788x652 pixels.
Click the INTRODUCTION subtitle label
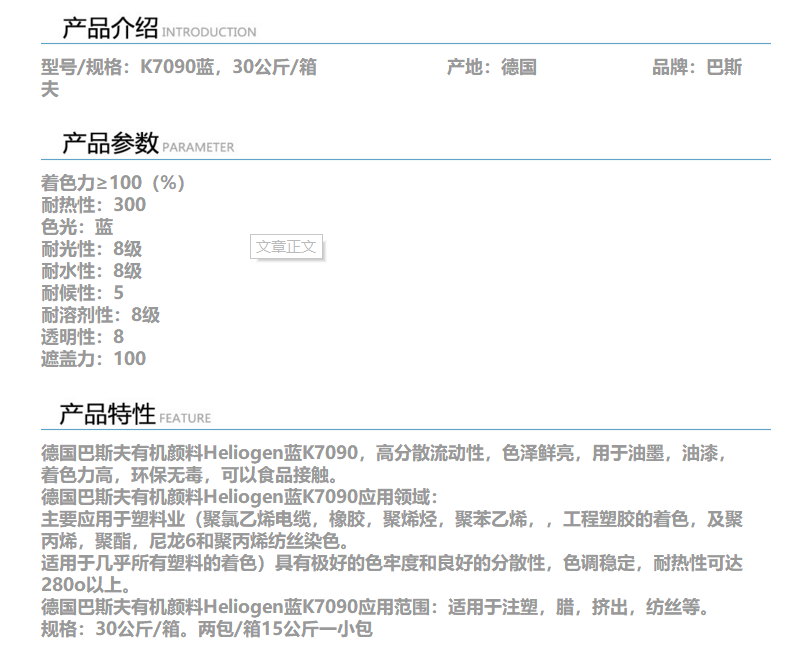pyautogui.click(x=209, y=32)
